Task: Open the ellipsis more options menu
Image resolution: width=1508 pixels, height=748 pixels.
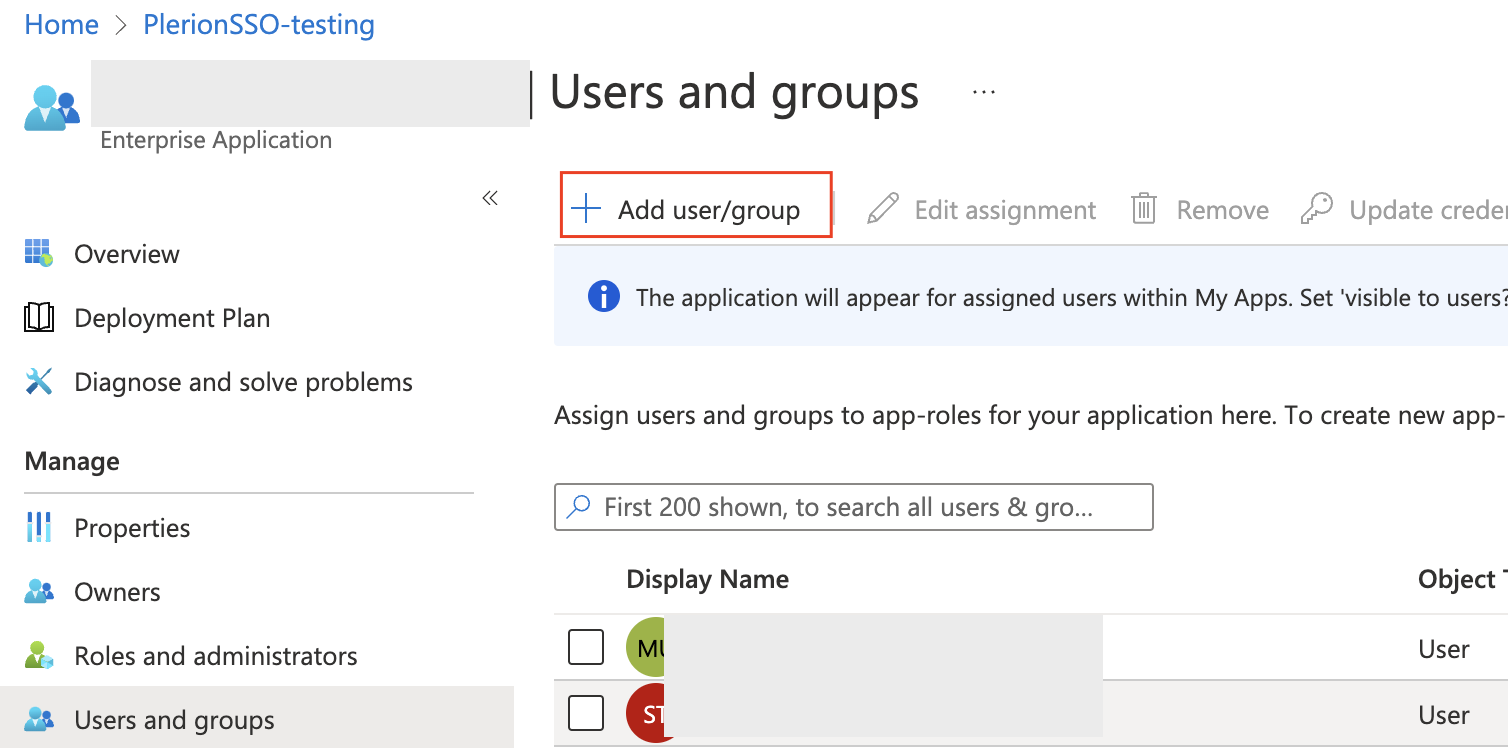Action: click(x=984, y=92)
